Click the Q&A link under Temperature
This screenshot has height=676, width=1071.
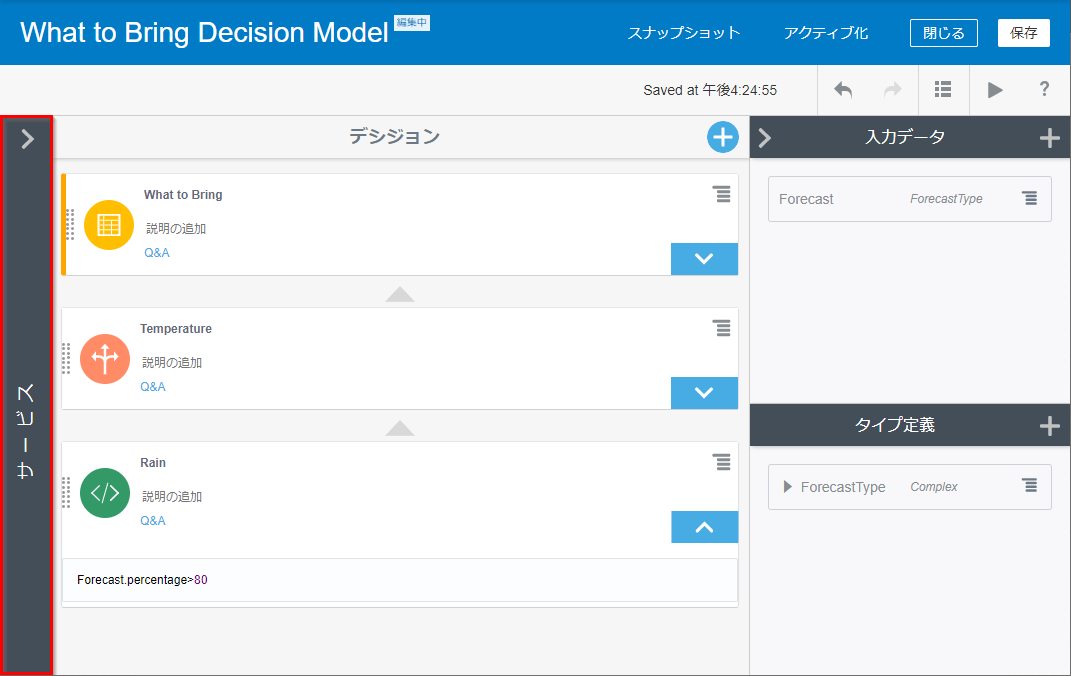coord(153,387)
